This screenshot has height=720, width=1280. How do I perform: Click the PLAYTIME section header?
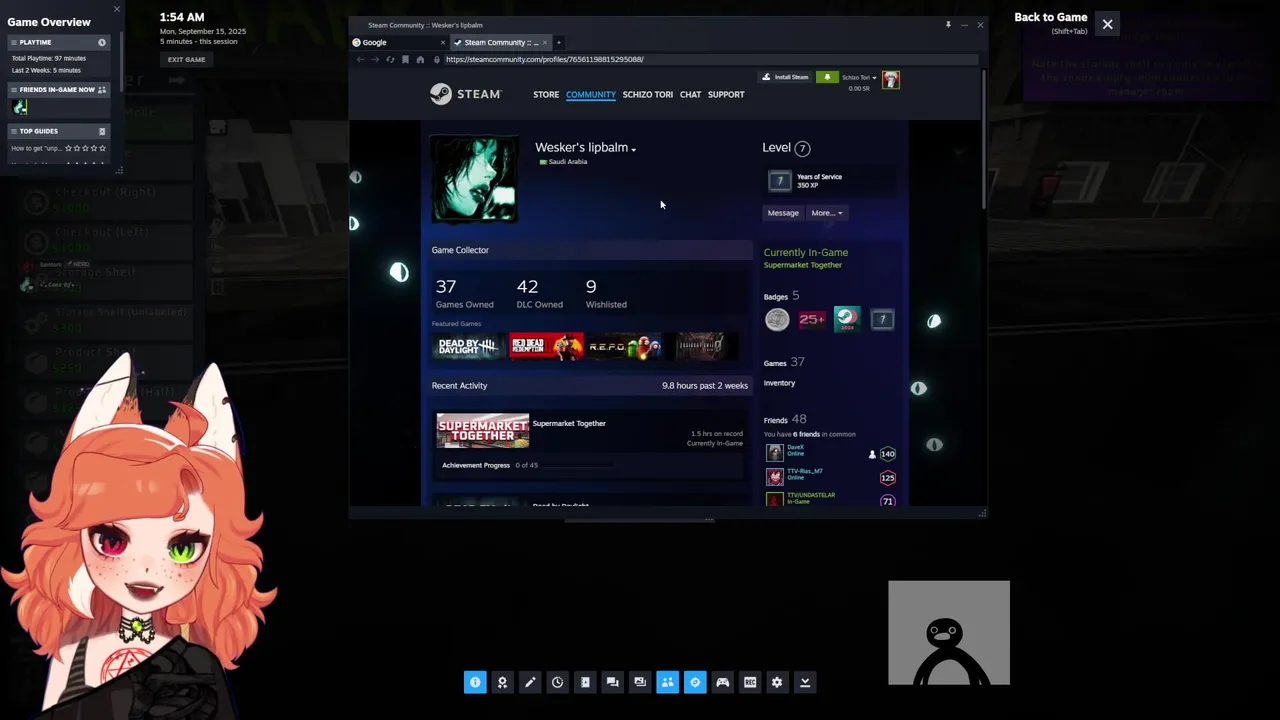[58, 42]
